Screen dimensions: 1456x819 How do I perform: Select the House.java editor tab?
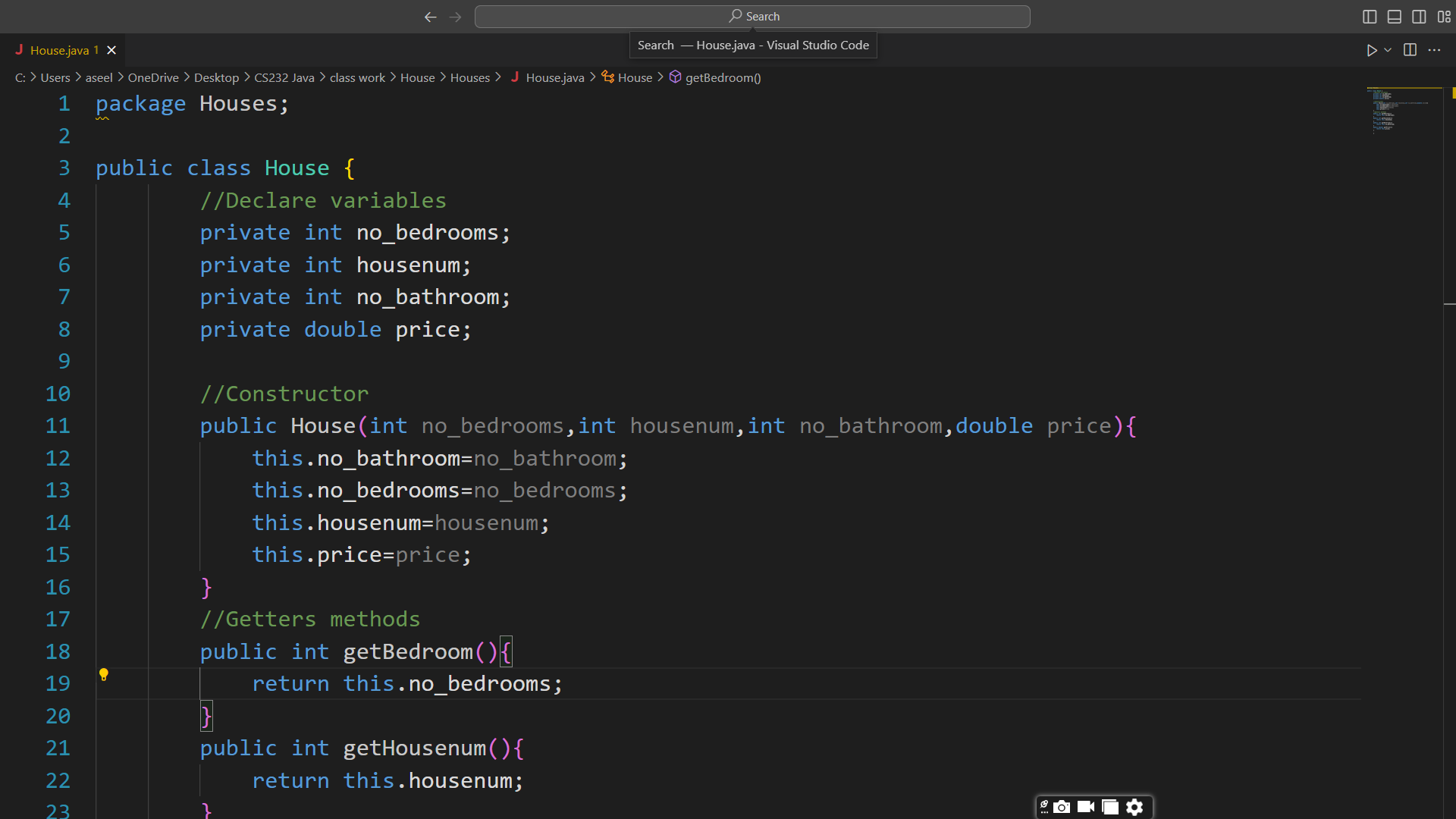63,50
